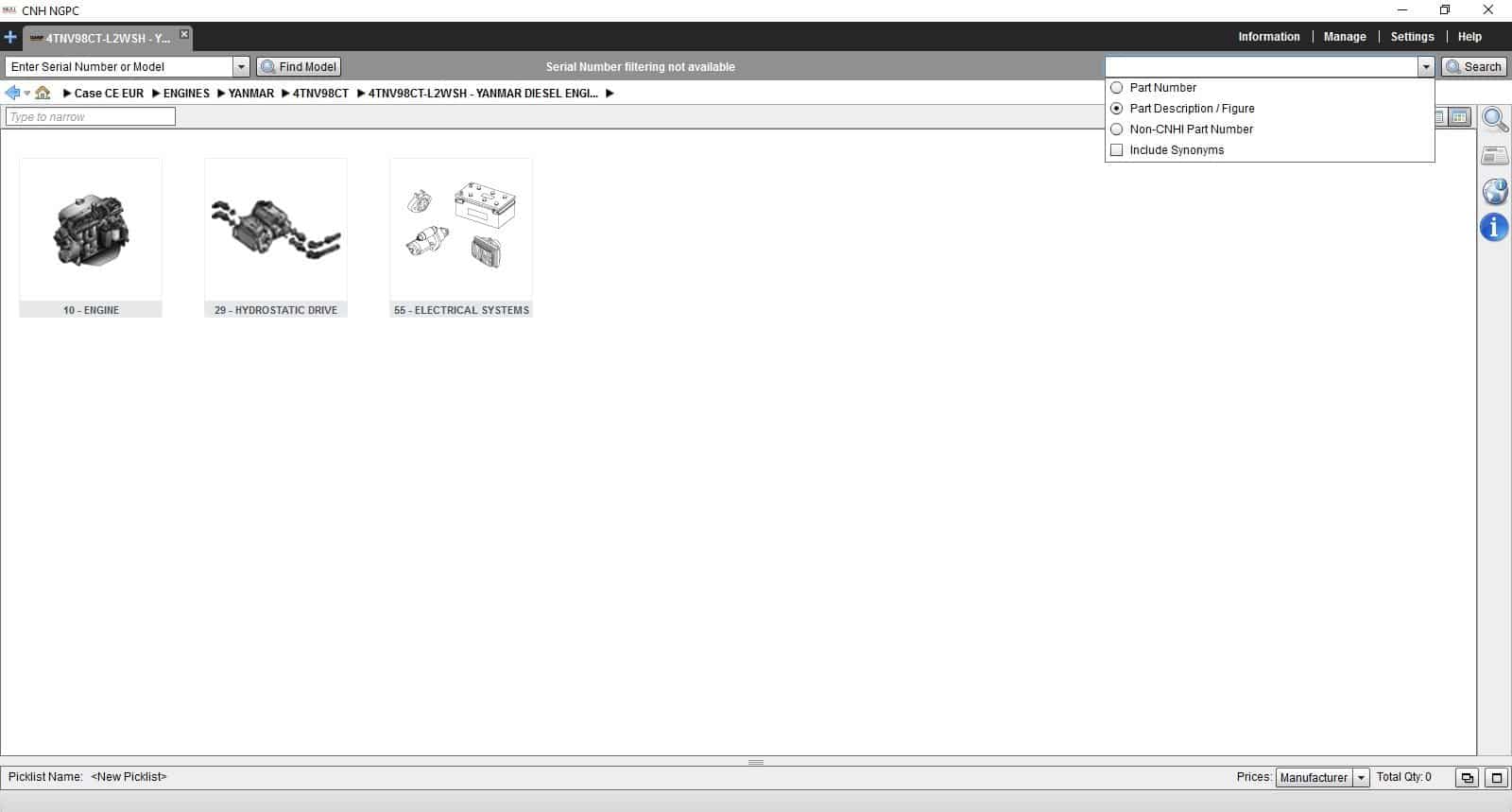Open the Help menu
Viewport: 1512px width, 812px height.
[x=1469, y=37]
